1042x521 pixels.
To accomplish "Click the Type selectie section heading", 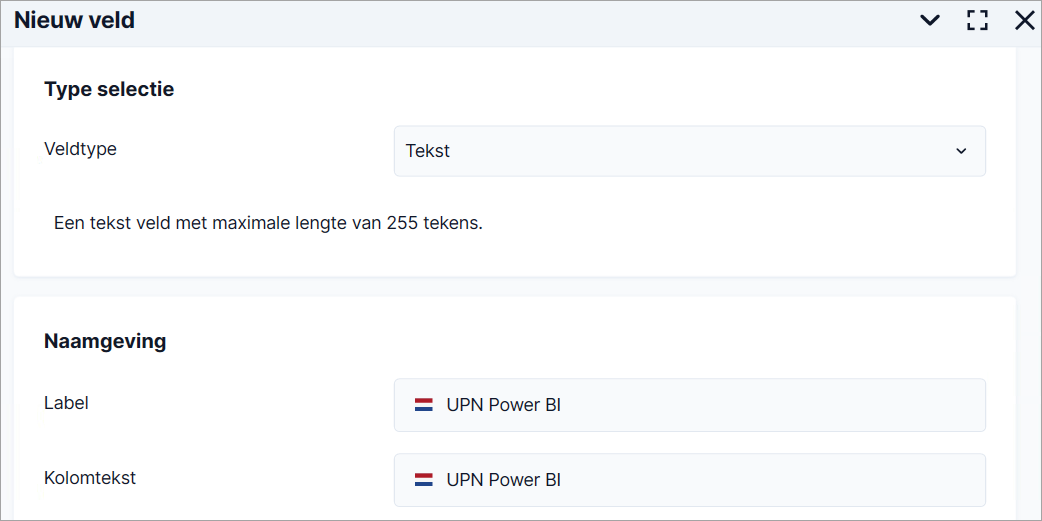I will pos(109,88).
